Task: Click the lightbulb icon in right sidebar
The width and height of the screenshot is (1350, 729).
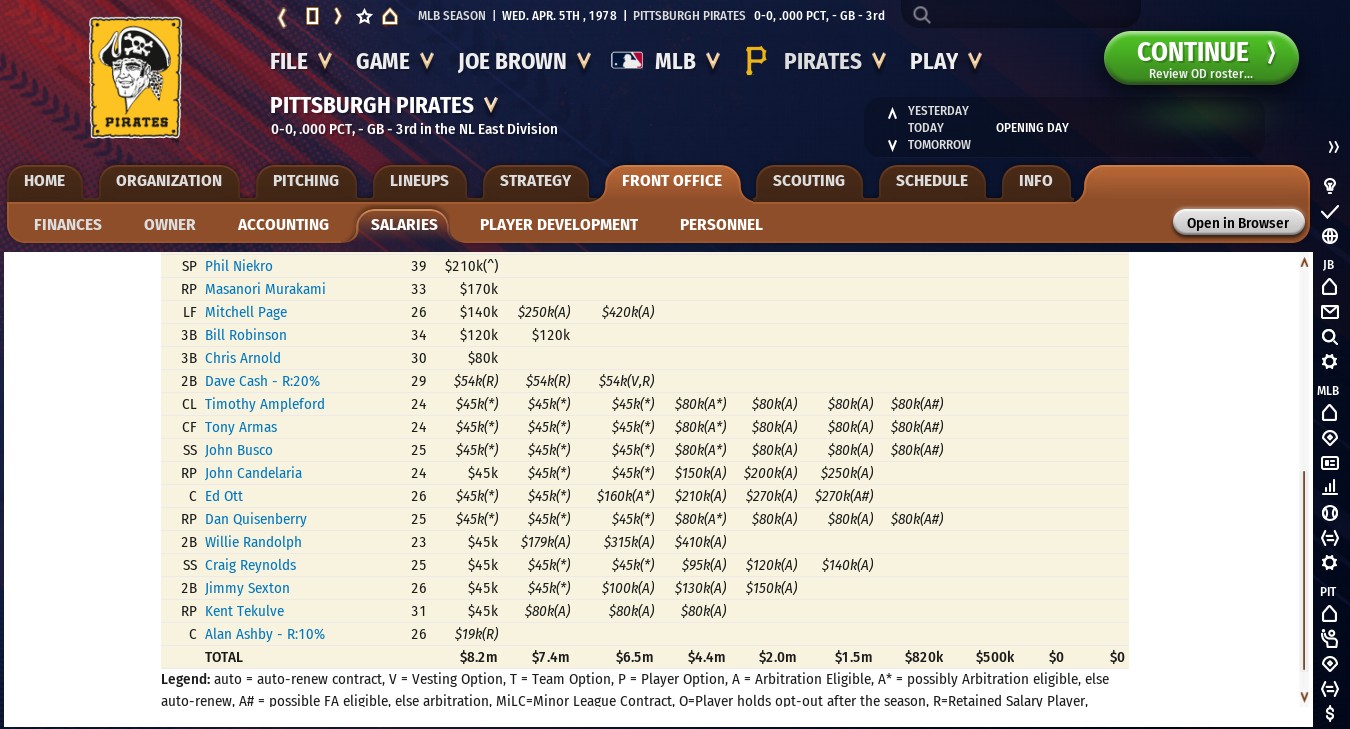Action: [x=1330, y=186]
